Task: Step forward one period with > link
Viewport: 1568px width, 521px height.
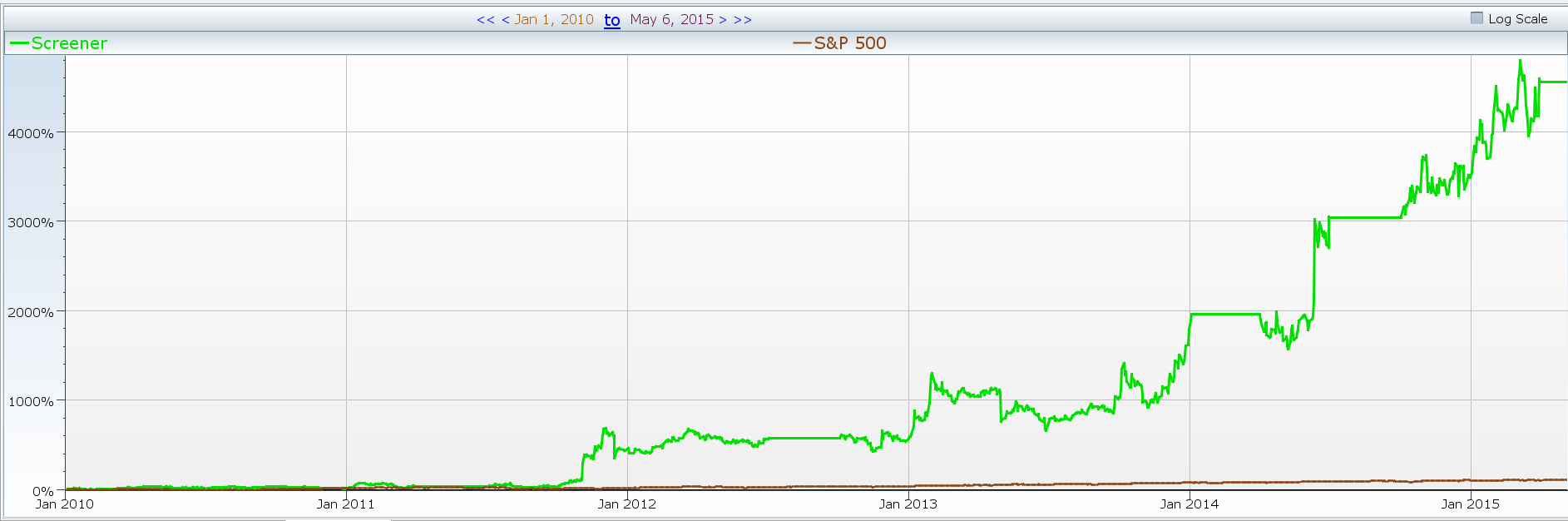Action: [x=723, y=20]
